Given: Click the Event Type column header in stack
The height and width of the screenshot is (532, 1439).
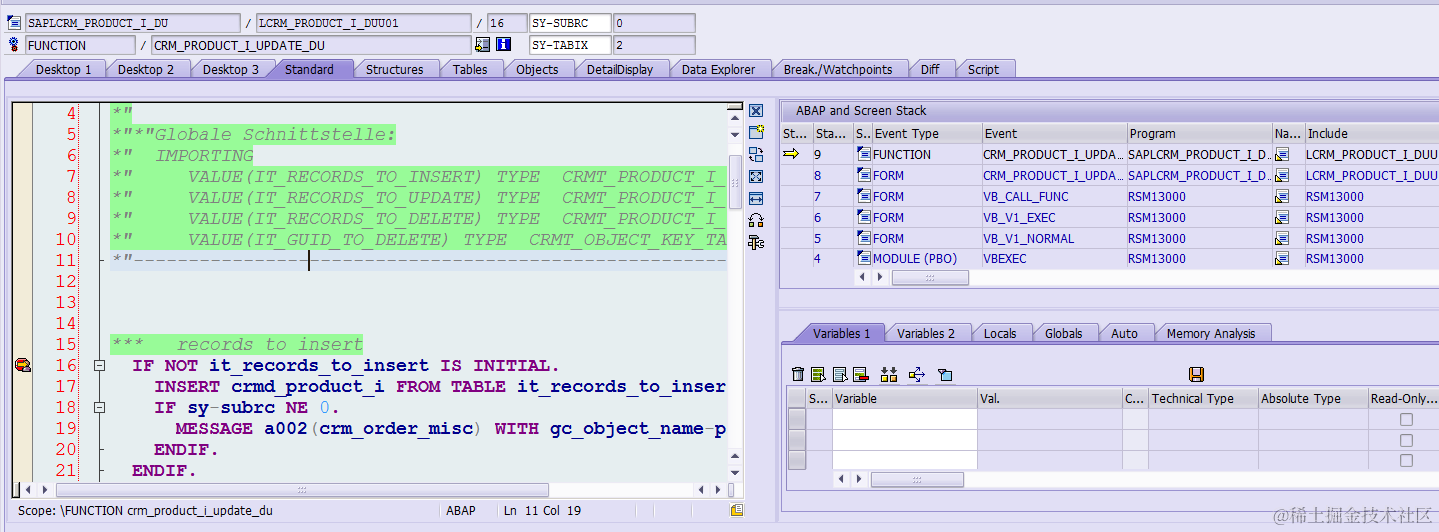Looking at the screenshot, I should click(926, 134).
